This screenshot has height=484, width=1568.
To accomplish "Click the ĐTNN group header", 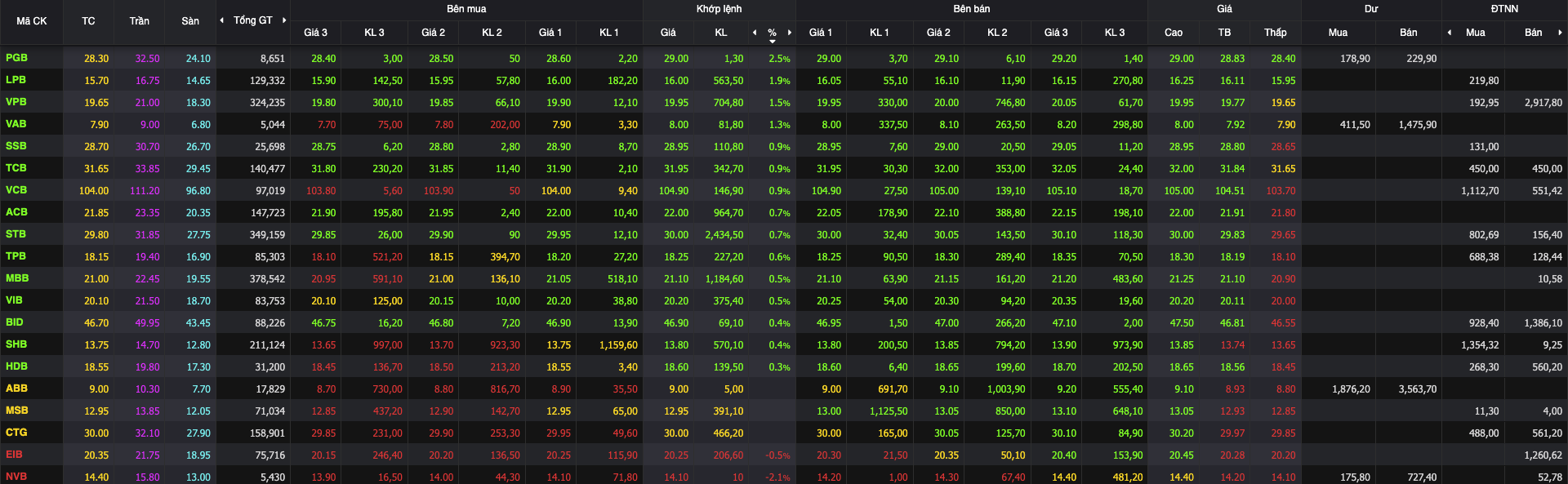I will (1504, 9).
